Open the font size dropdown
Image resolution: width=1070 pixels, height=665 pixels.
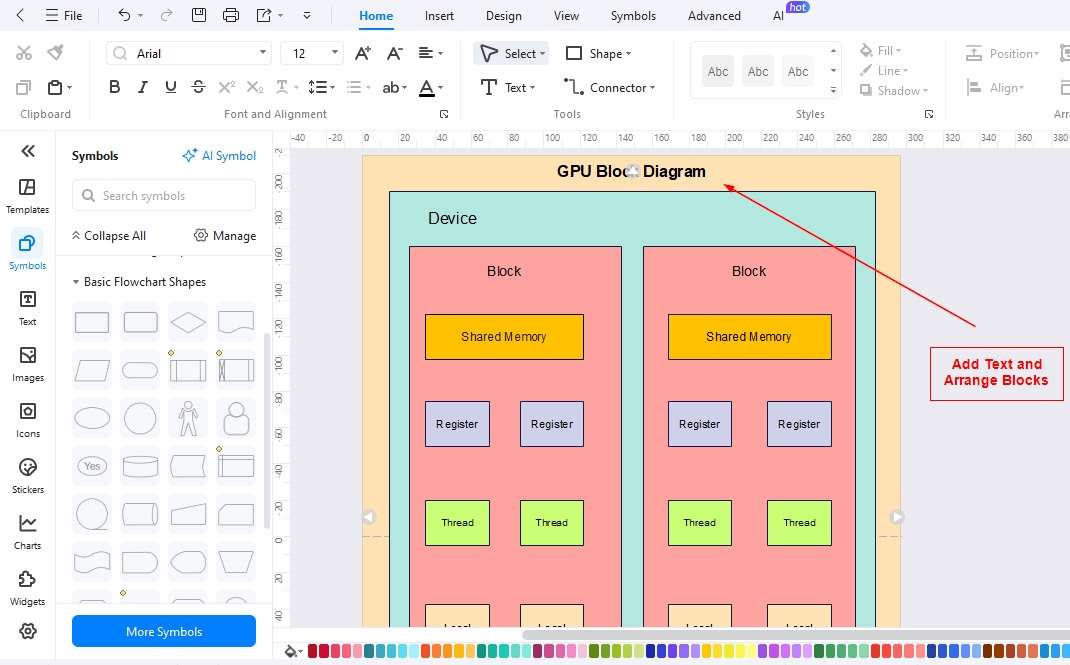click(x=335, y=52)
